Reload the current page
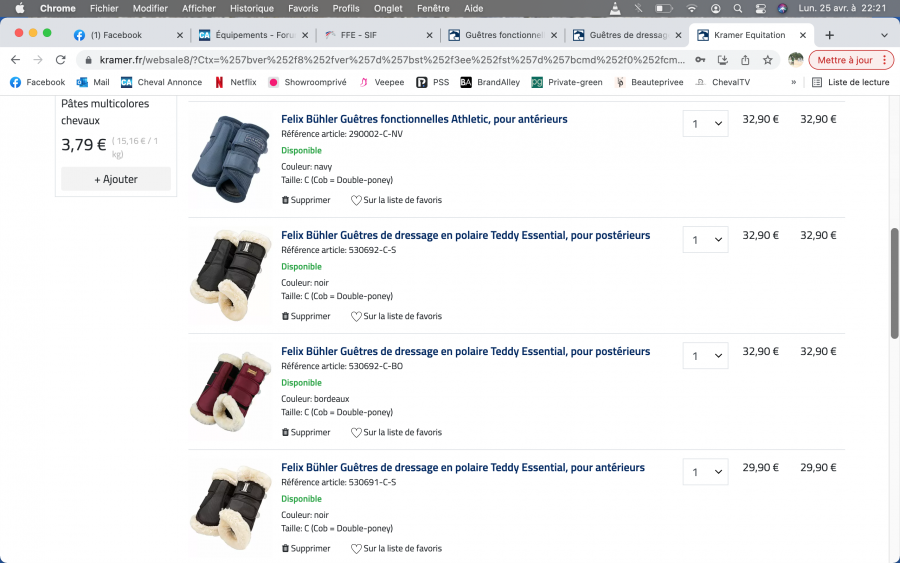The height and width of the screenshot is (563, 900). 59,59
